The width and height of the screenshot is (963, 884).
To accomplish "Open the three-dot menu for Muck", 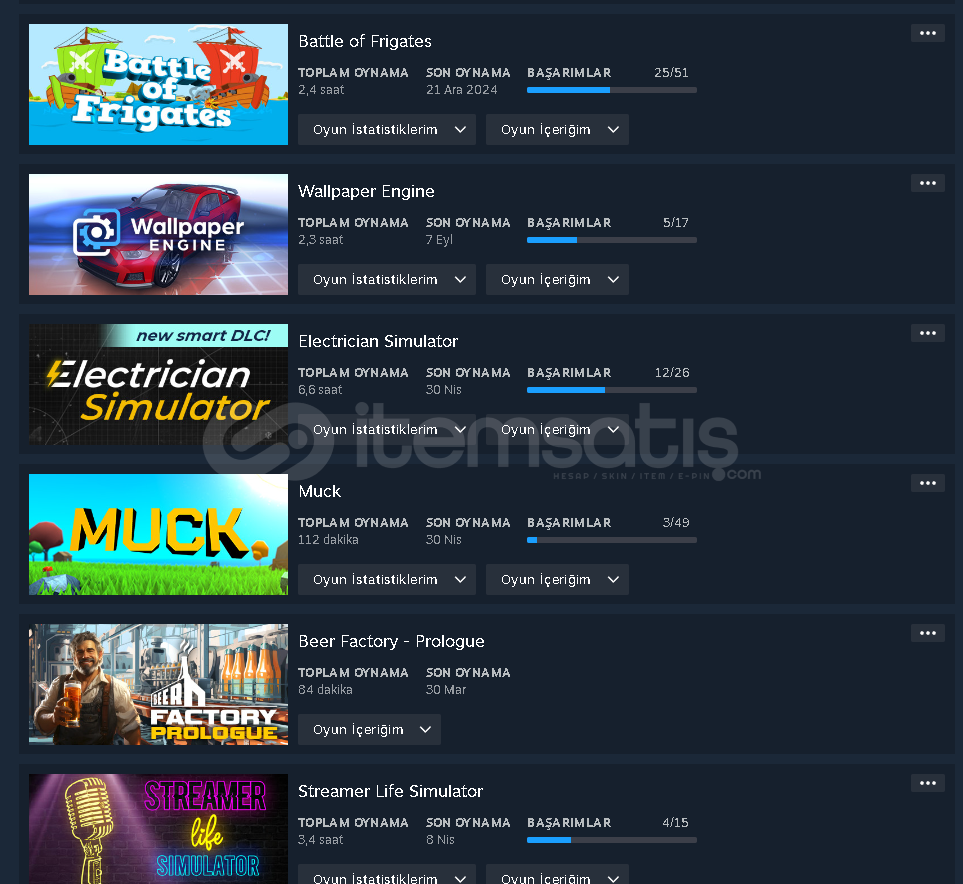I will [927, 483].
